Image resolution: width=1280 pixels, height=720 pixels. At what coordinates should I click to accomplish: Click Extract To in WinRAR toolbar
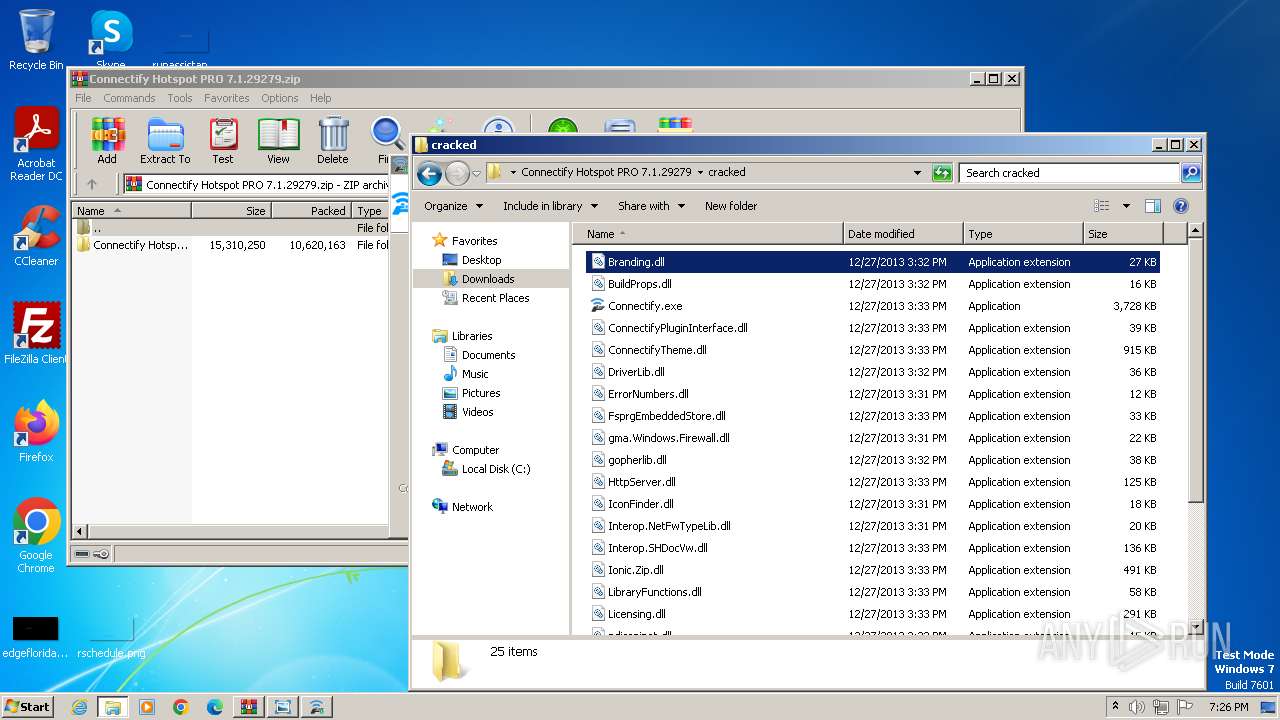point(165,141)
